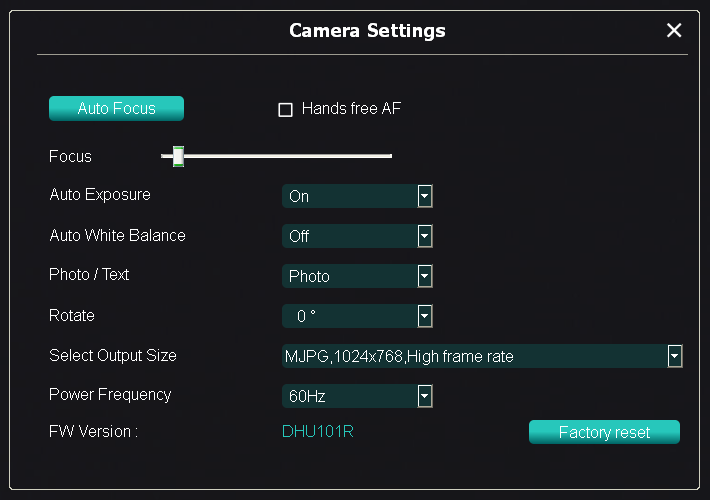Viewport: 710px width, 500px height.
Task: Open the Photo / Text mode dropdown
Action: coord(357,276)
